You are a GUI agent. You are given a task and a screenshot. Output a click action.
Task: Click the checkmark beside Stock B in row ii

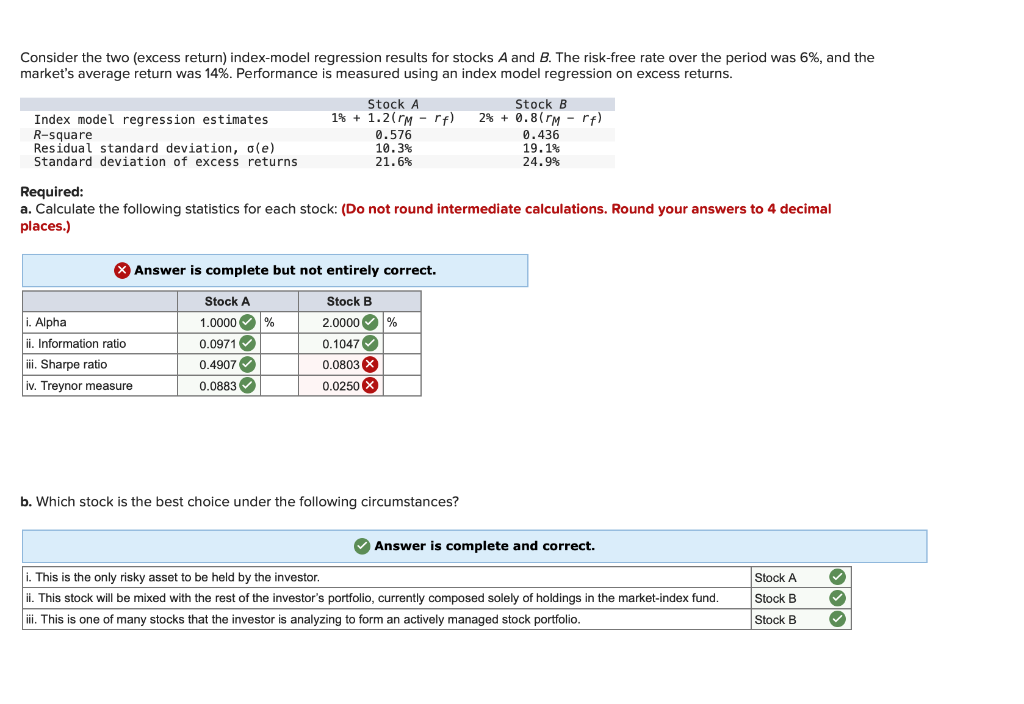coord(836,598)
